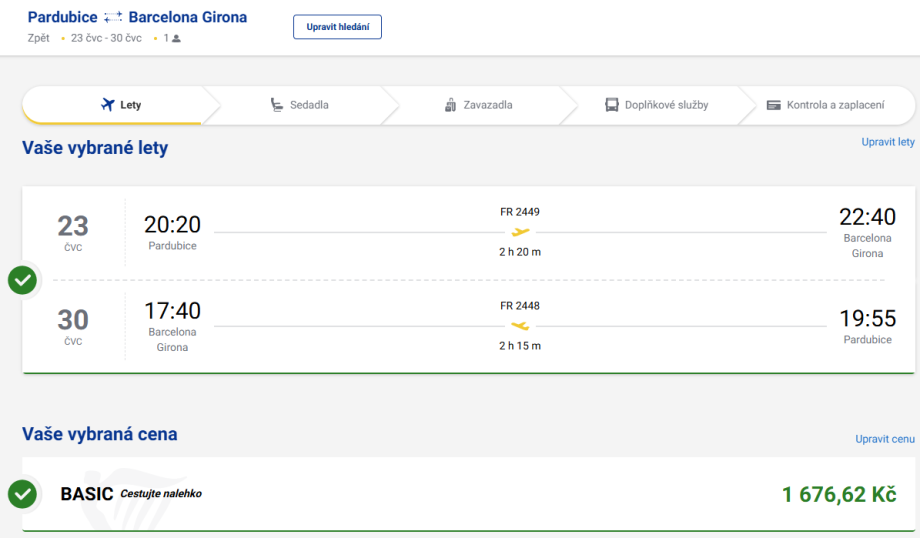This screenshot has width=920, height=538.
Task: Click green checkmark beside selected flights
Action: [x=22, y=280]
